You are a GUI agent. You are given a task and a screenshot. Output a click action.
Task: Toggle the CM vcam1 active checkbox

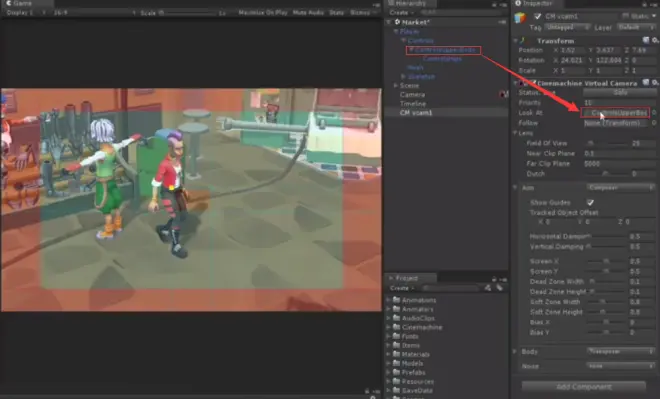pos(538,16)
